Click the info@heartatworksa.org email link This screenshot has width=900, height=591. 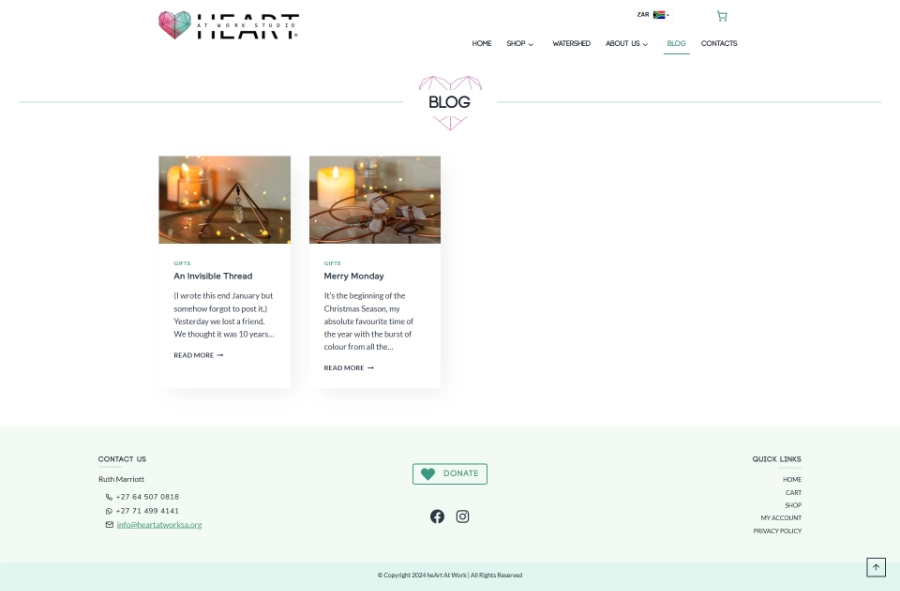[x=159, y=524]
